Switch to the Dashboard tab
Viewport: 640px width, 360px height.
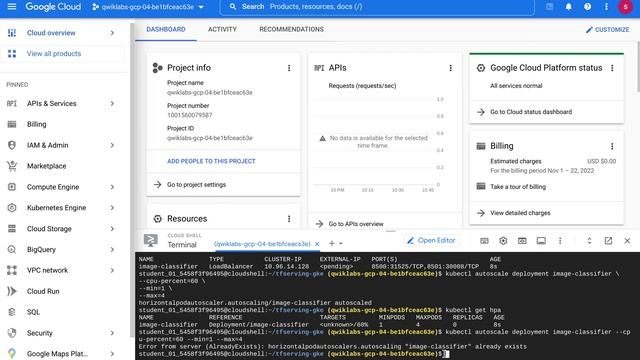pyautogui.click(x=166, y=29)
